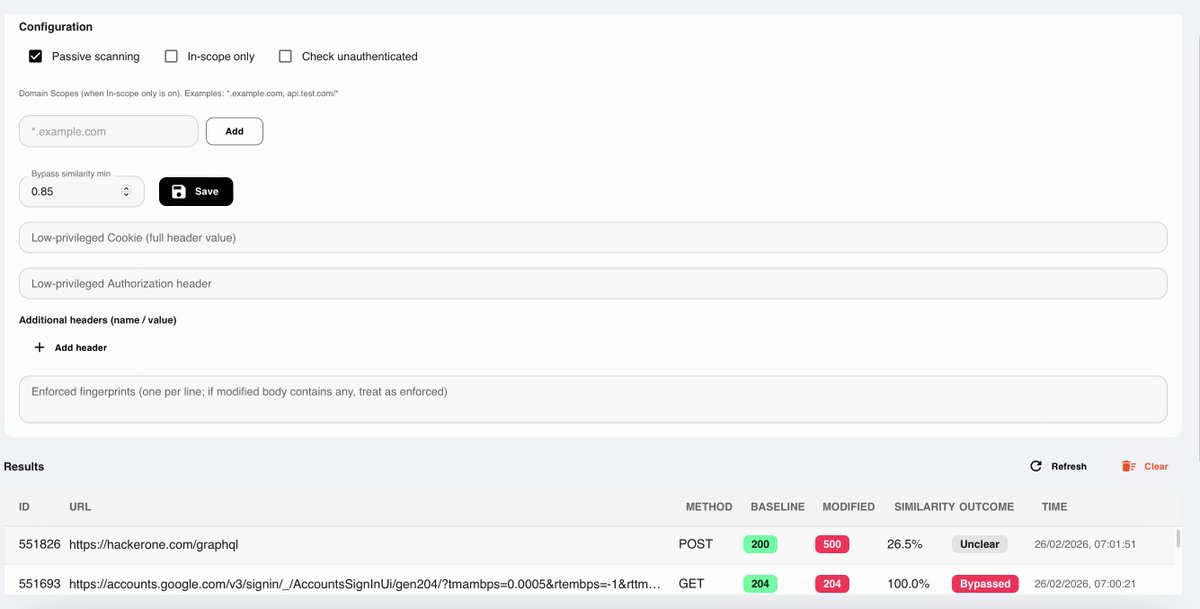
Task: Click the METHOD column header
Action: pos(709,507)
